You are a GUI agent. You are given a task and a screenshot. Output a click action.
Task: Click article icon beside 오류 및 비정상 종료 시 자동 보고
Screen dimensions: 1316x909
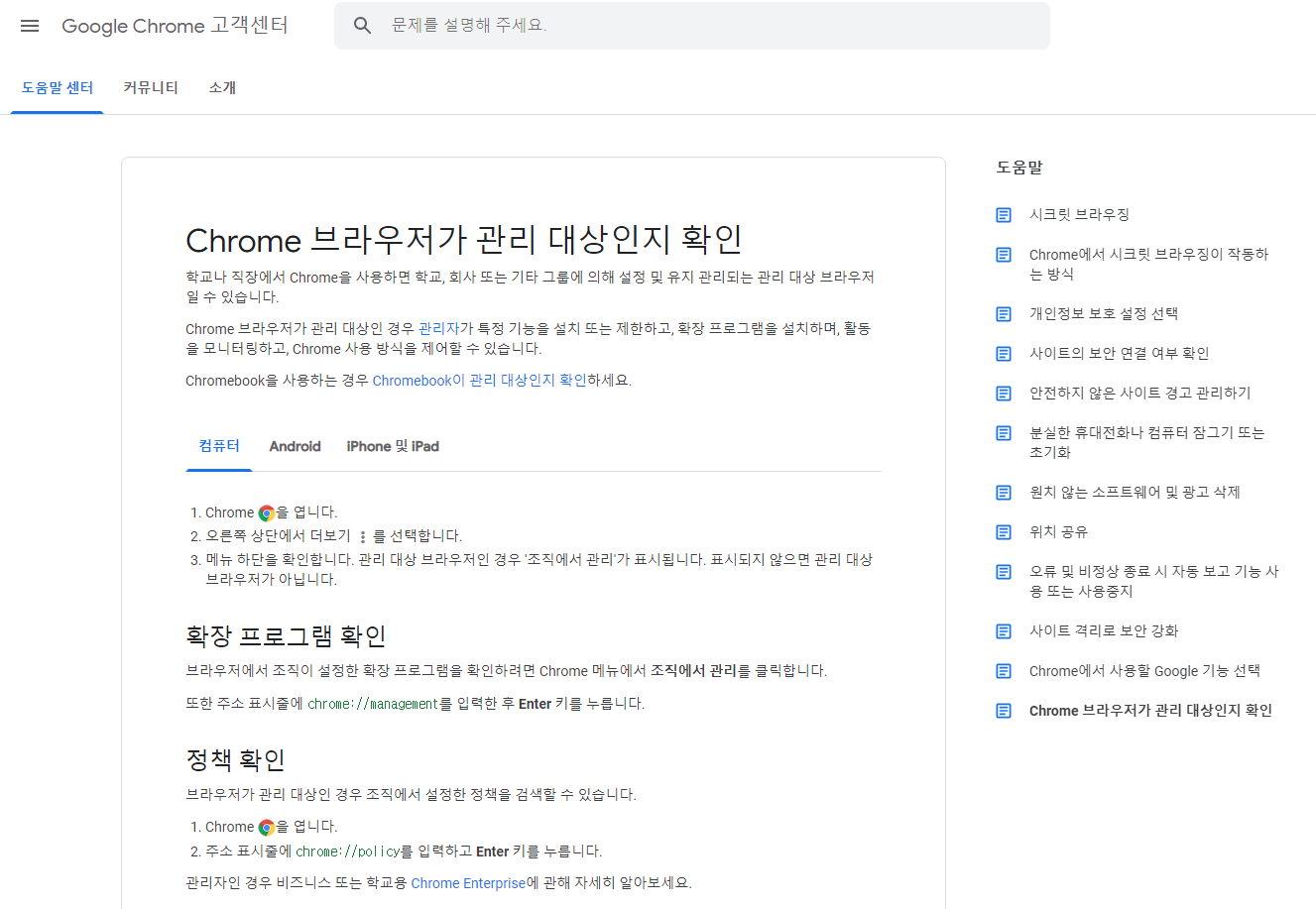point(1004,572)
